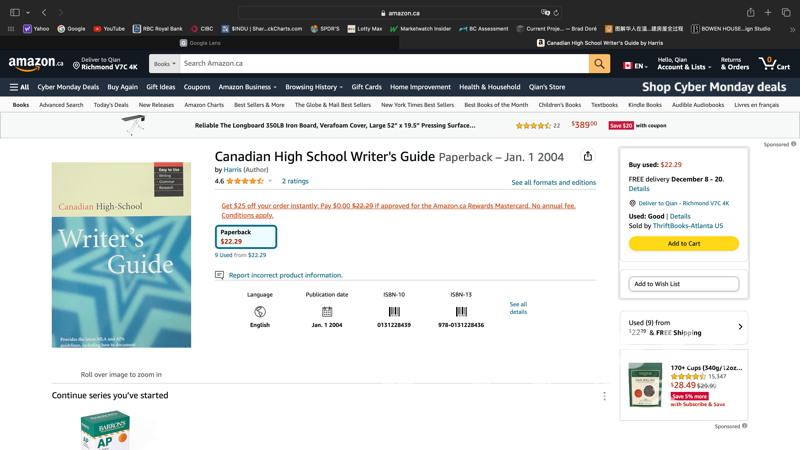
Task: Click the share icon beside book title
Action: [x=588, y=156]
